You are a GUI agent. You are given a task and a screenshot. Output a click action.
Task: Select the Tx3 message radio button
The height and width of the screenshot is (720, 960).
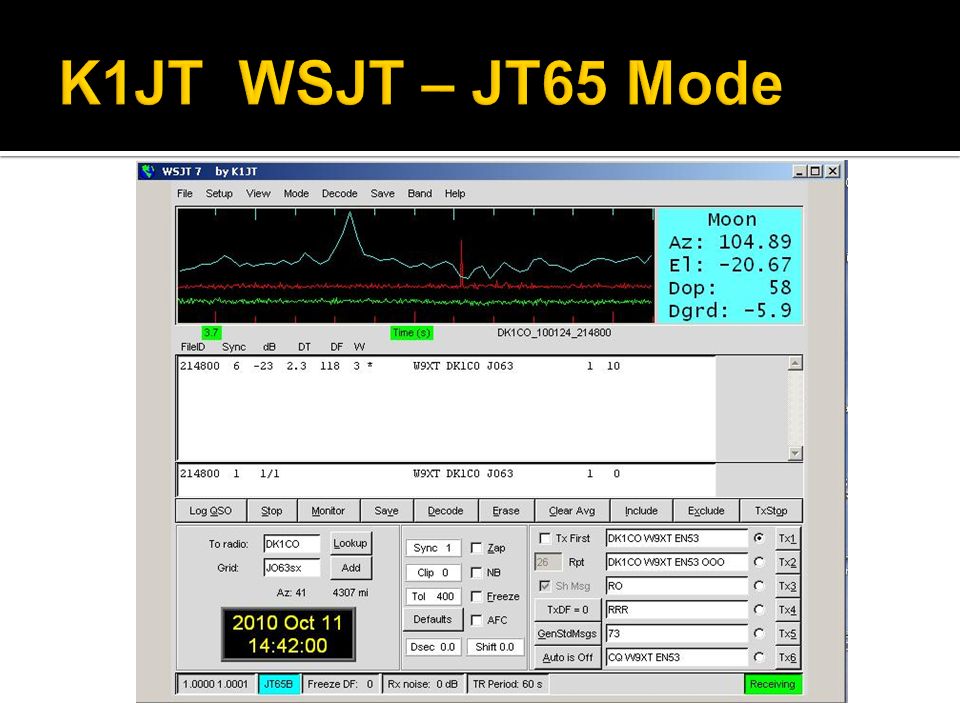pos(759,586)
